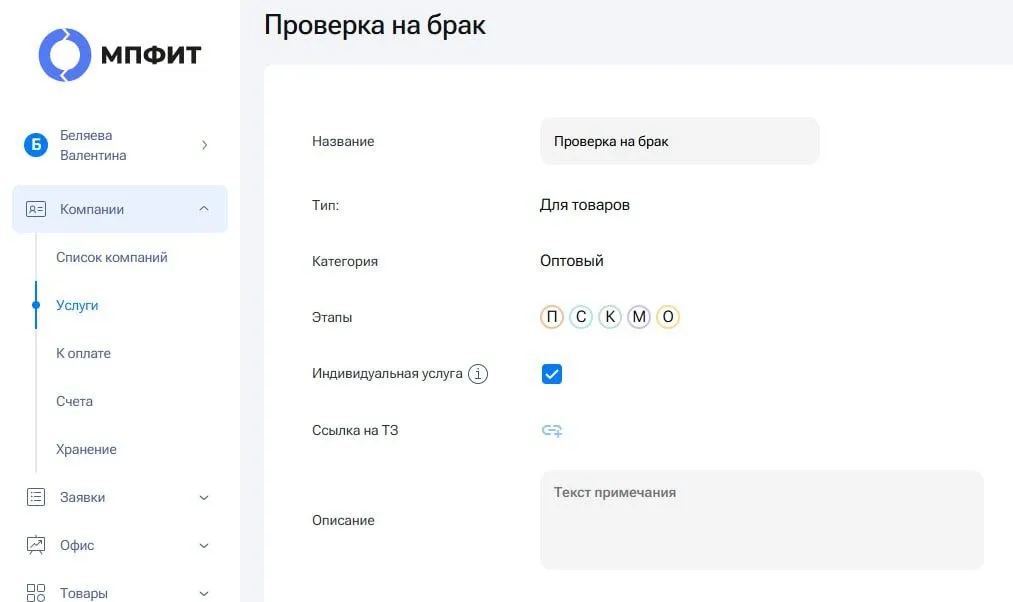The width and height of the screenshot is (1013, 602).
Task: Click the Для товаров type value
Action: [x=585, y=205]
